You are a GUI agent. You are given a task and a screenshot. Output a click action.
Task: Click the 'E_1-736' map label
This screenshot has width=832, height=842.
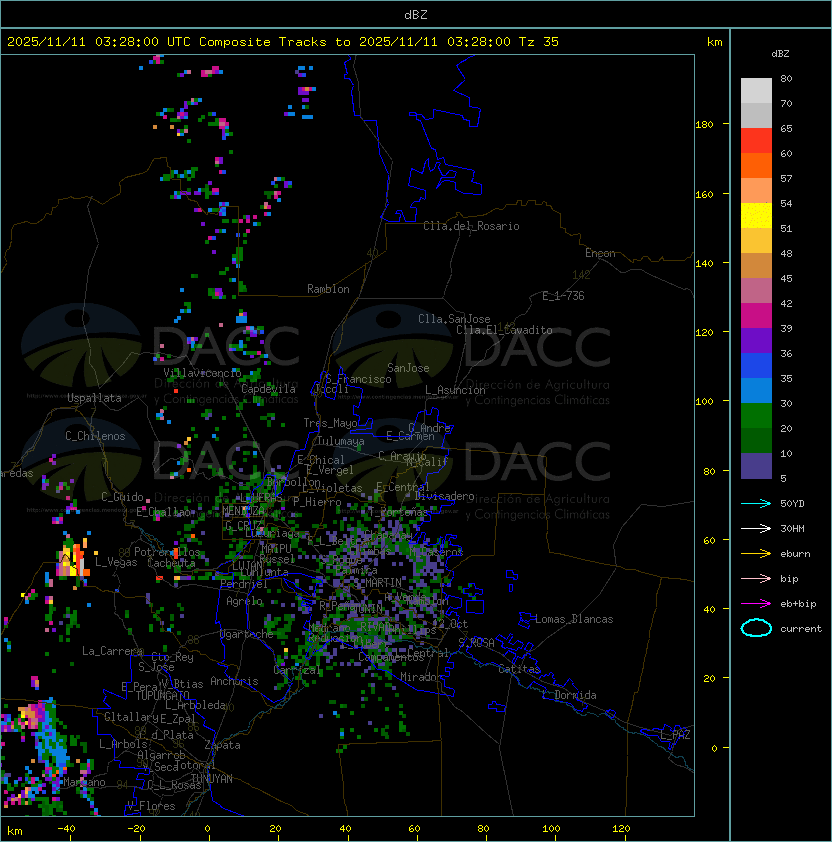click(563, 296)
